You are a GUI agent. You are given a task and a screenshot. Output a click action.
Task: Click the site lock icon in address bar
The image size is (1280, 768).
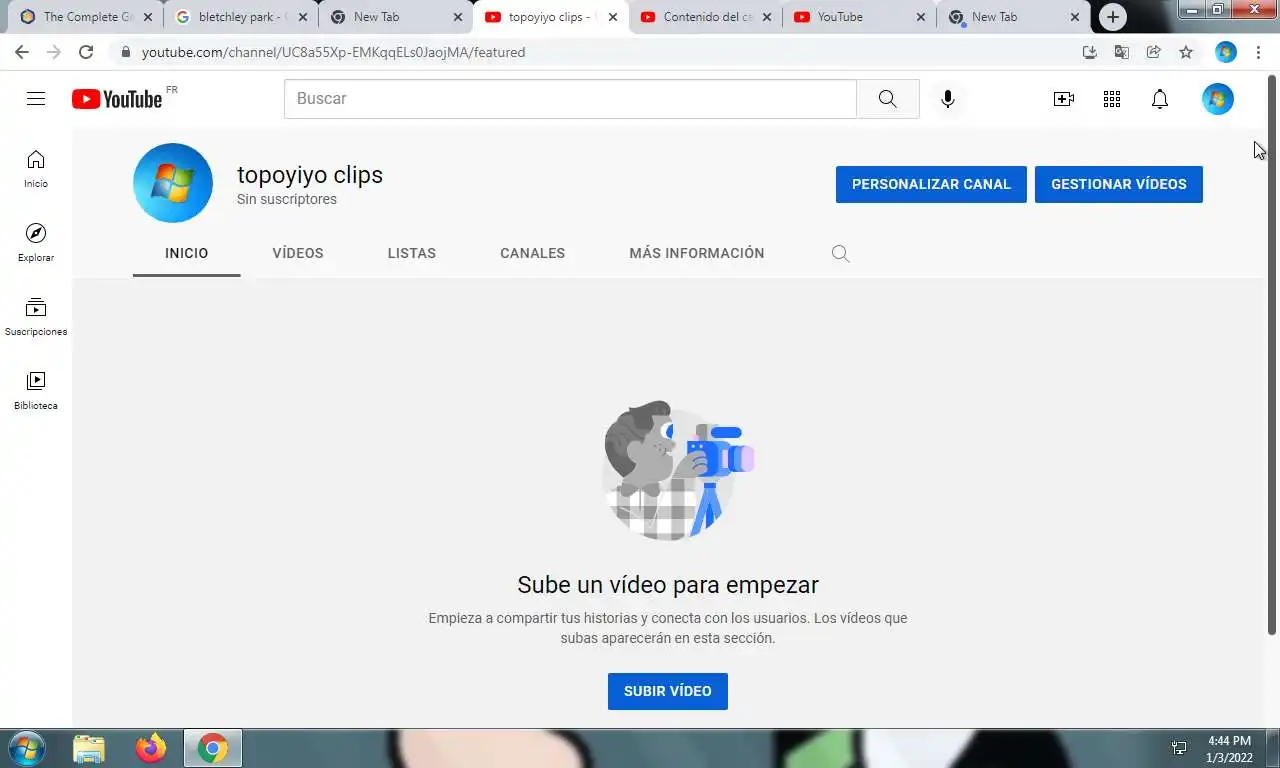coord(125,52)
